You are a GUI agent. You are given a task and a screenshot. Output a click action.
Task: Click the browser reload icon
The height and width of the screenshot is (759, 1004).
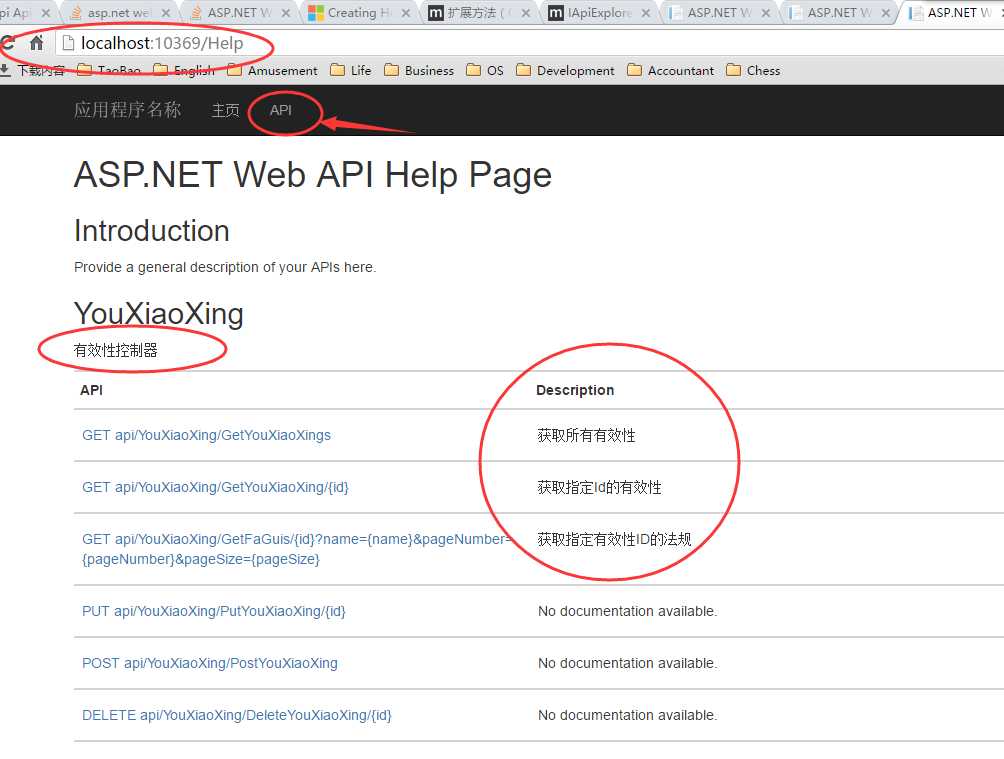[x=8, y=43]
